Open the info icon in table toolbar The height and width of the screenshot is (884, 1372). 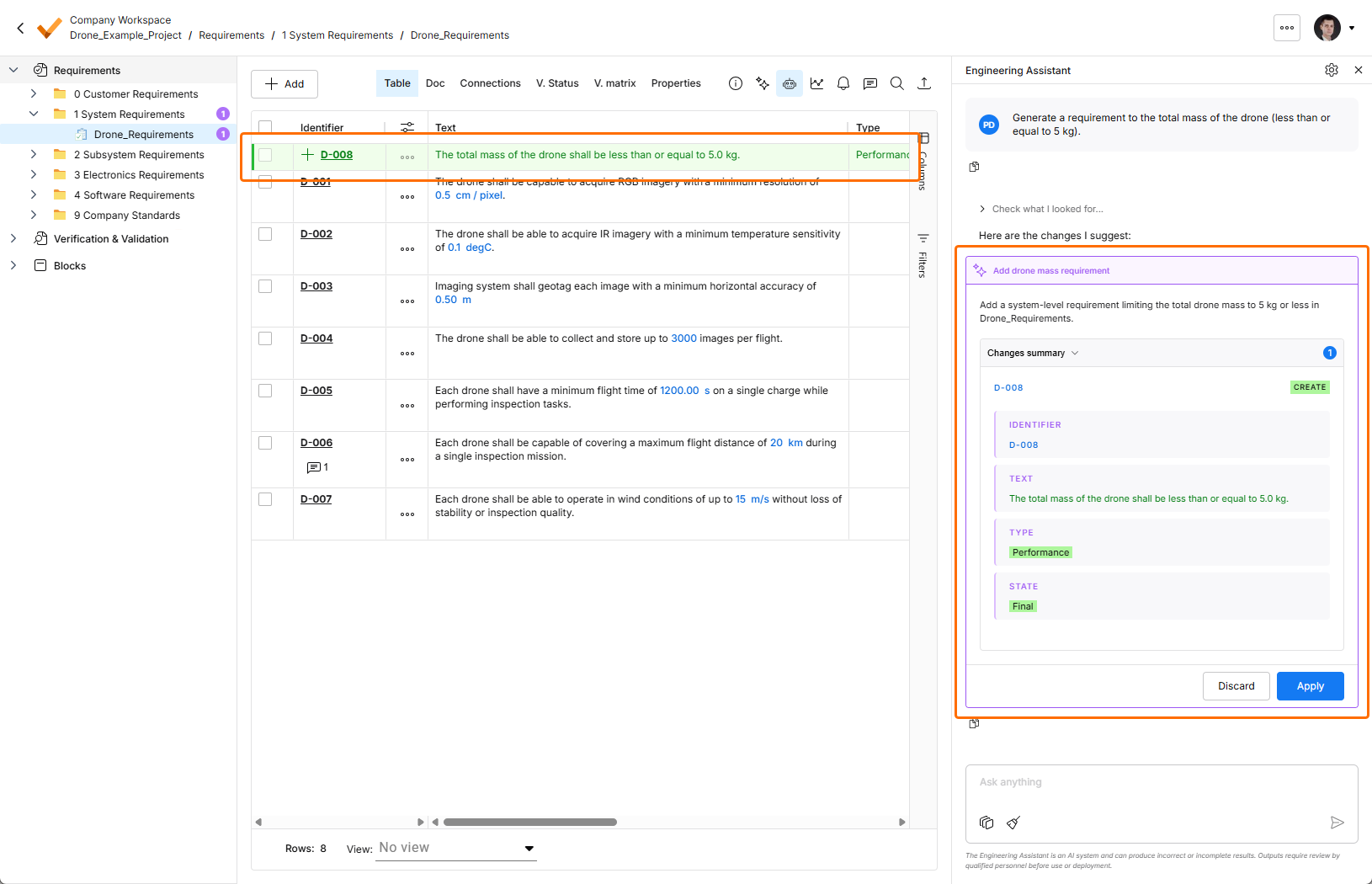point(736,83)
